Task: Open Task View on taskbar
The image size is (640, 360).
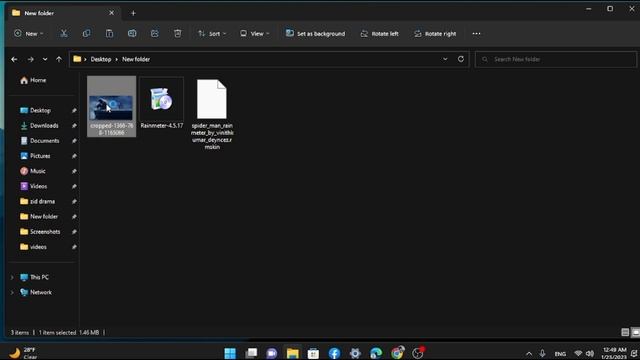Action: pyautogui.click(x=251, y=353)
